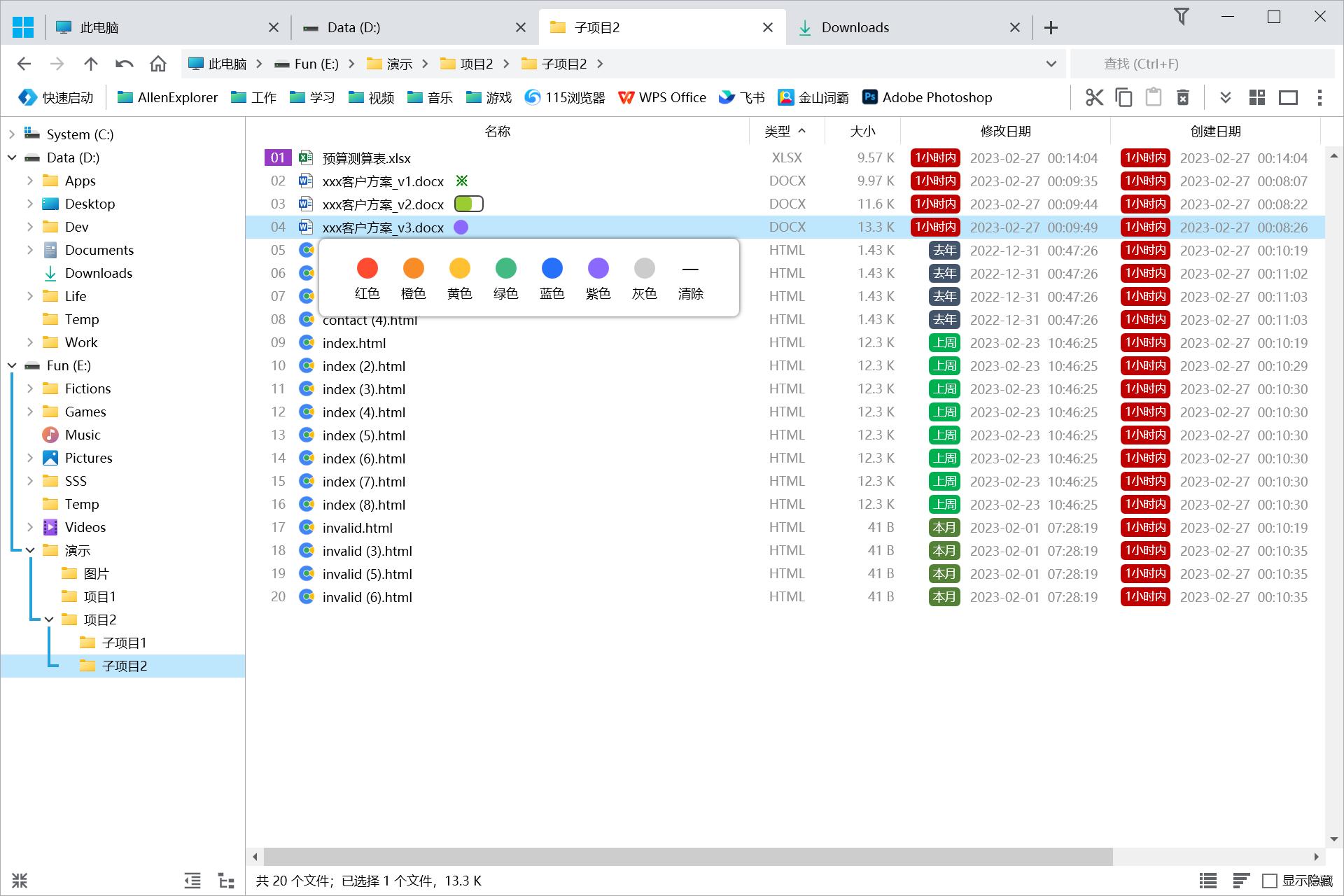
Task: Collapse the 项目2 tree node
Action: [49, 619]
